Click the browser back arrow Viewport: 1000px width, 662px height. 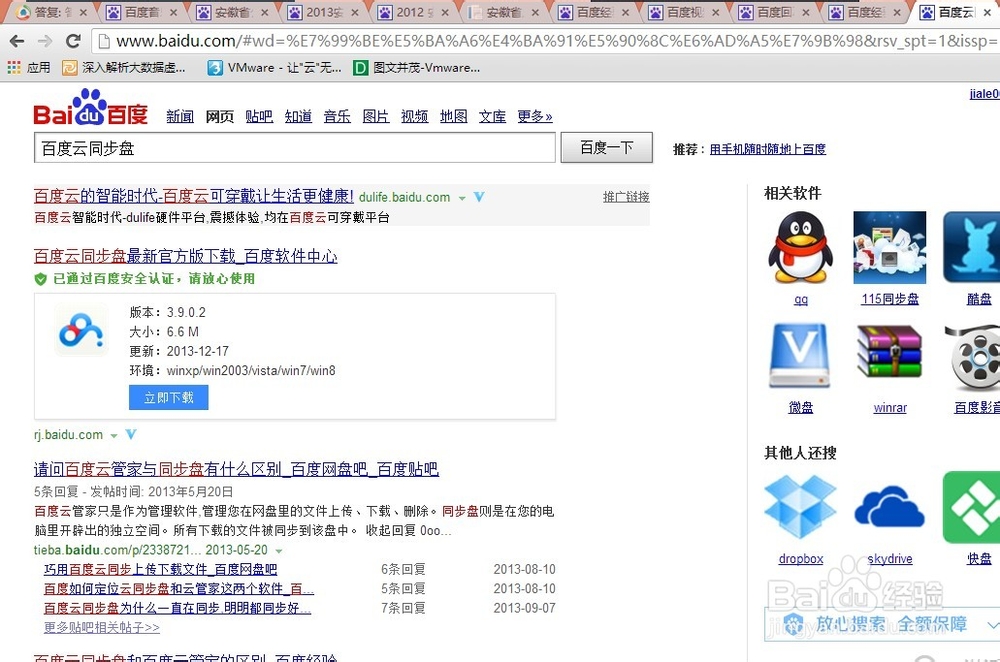(x=17, y=41)
